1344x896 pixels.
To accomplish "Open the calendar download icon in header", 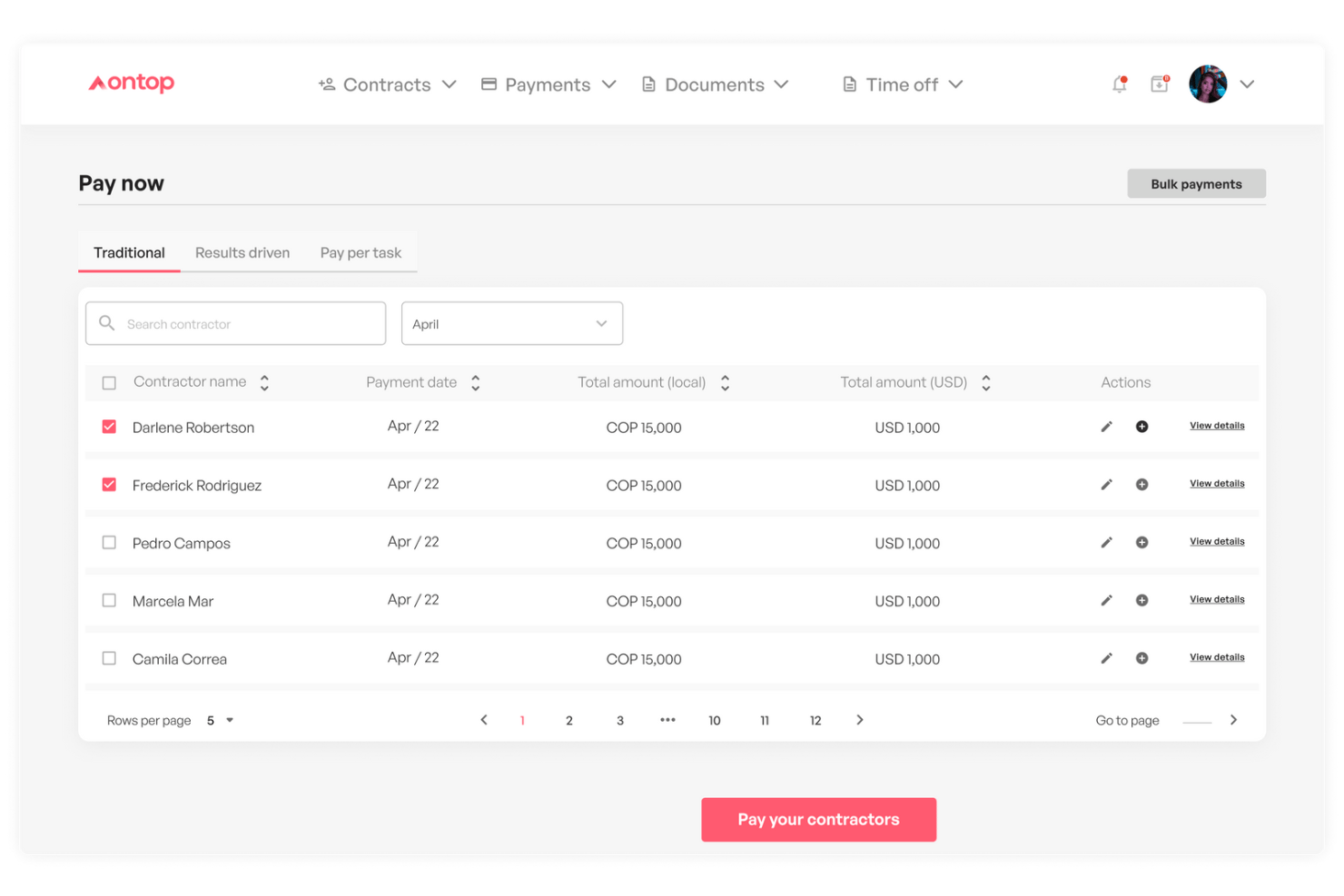I will coord(1160,84).
